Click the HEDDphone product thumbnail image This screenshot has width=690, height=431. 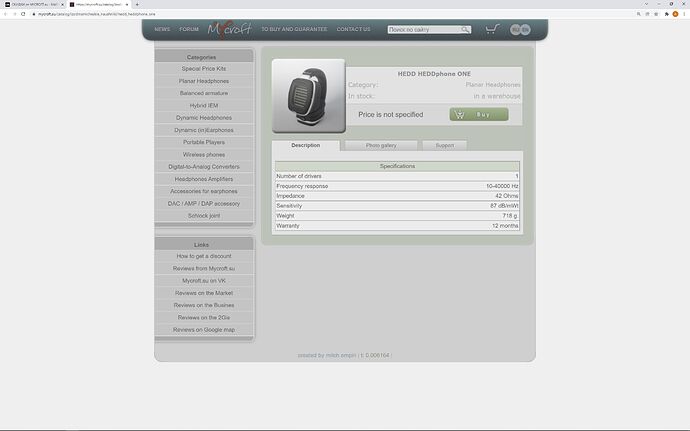[x=308, y=96]
